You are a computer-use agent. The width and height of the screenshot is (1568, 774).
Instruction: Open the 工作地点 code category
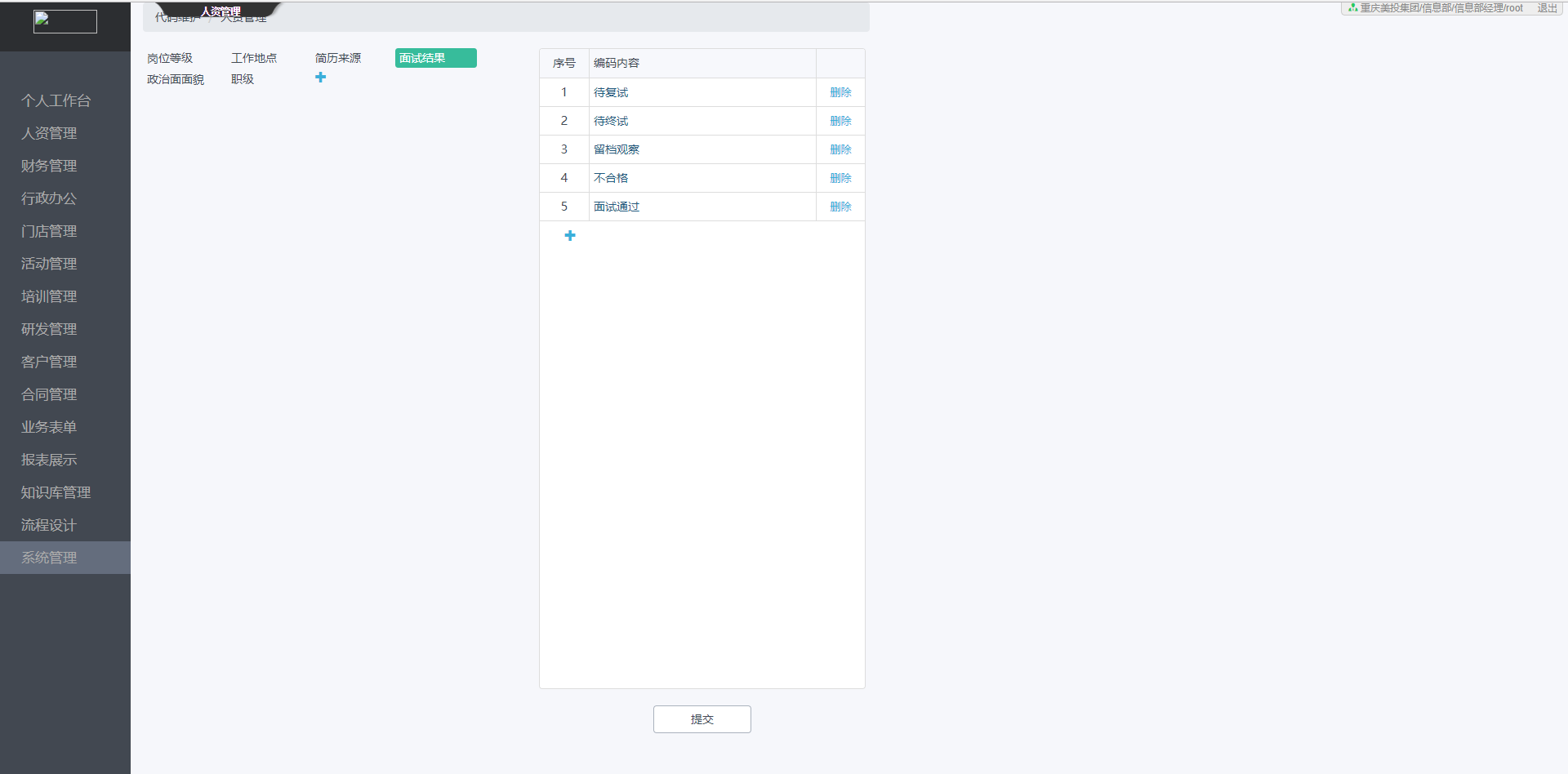[254, 58]
